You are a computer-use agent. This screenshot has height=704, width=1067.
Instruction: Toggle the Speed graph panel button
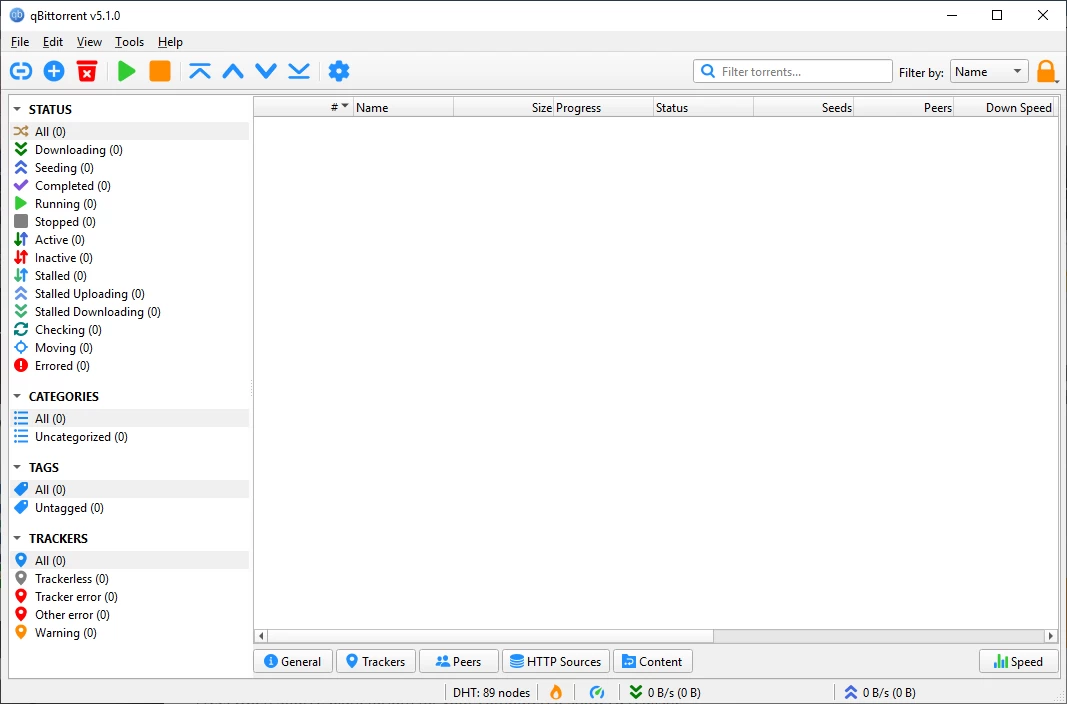tap(1018, 661)
